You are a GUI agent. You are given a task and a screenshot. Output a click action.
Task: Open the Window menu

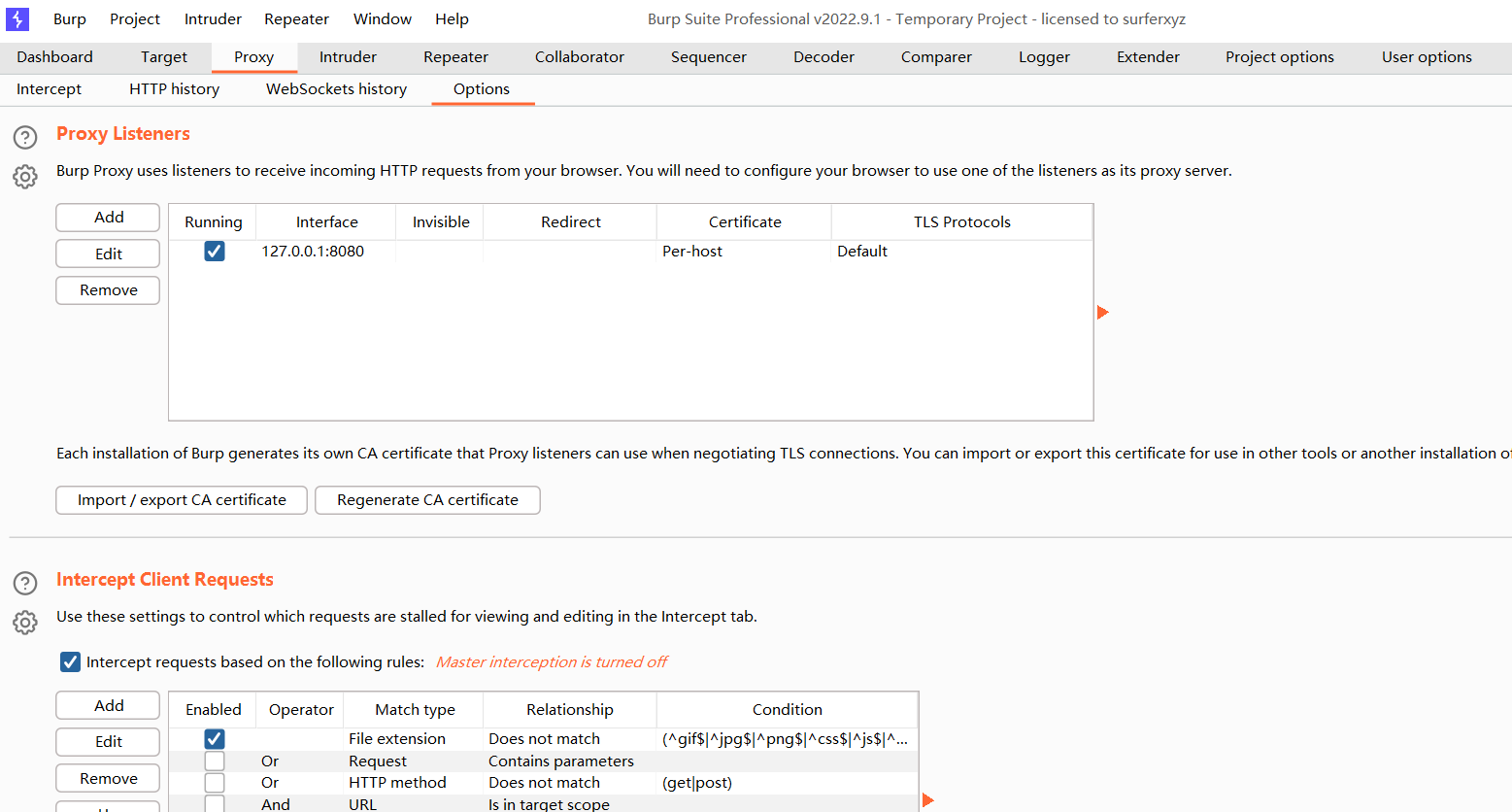pyautogui.click(x=383, y=19)
